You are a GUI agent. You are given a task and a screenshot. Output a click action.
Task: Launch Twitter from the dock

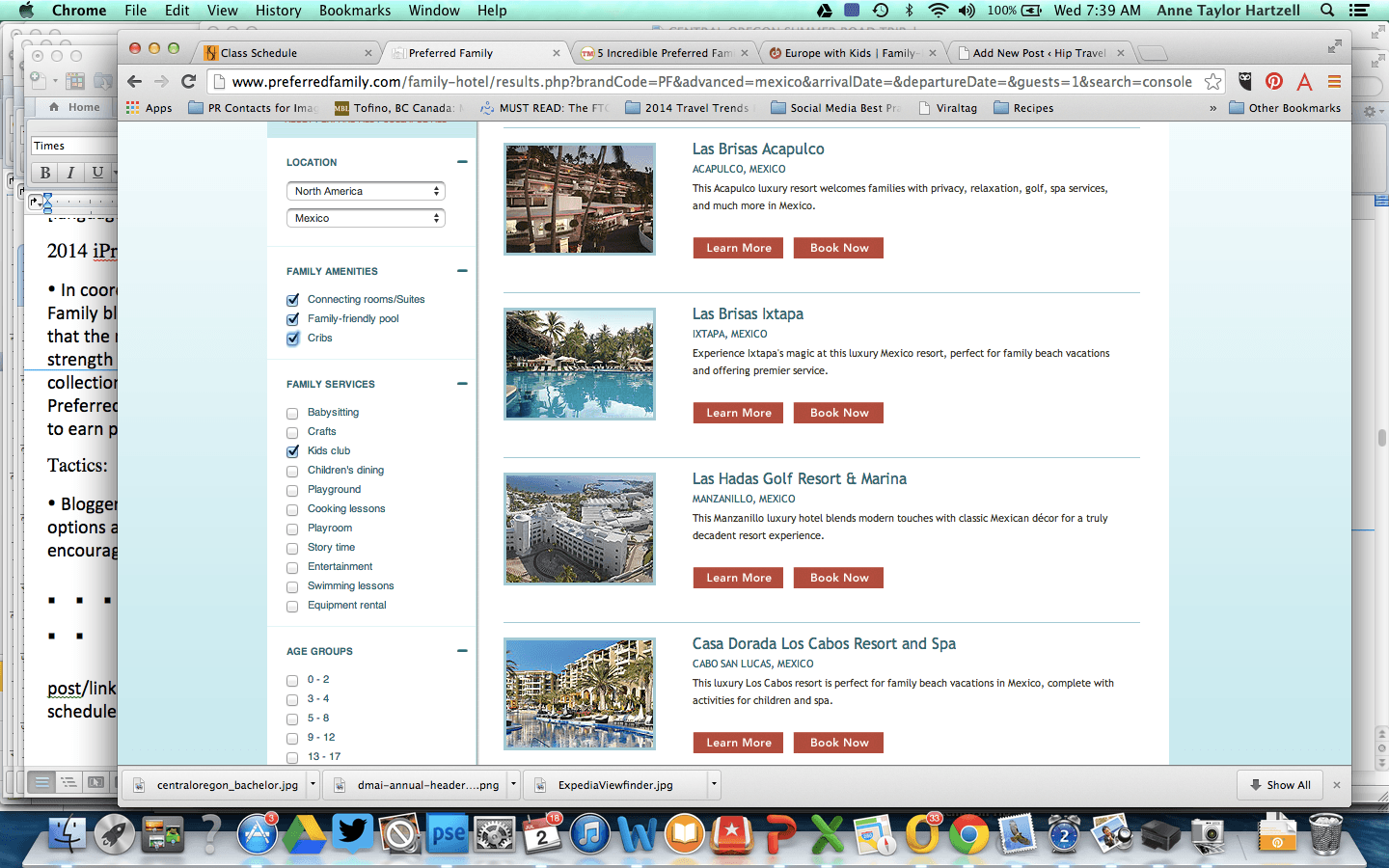click(x=353, y=833)
